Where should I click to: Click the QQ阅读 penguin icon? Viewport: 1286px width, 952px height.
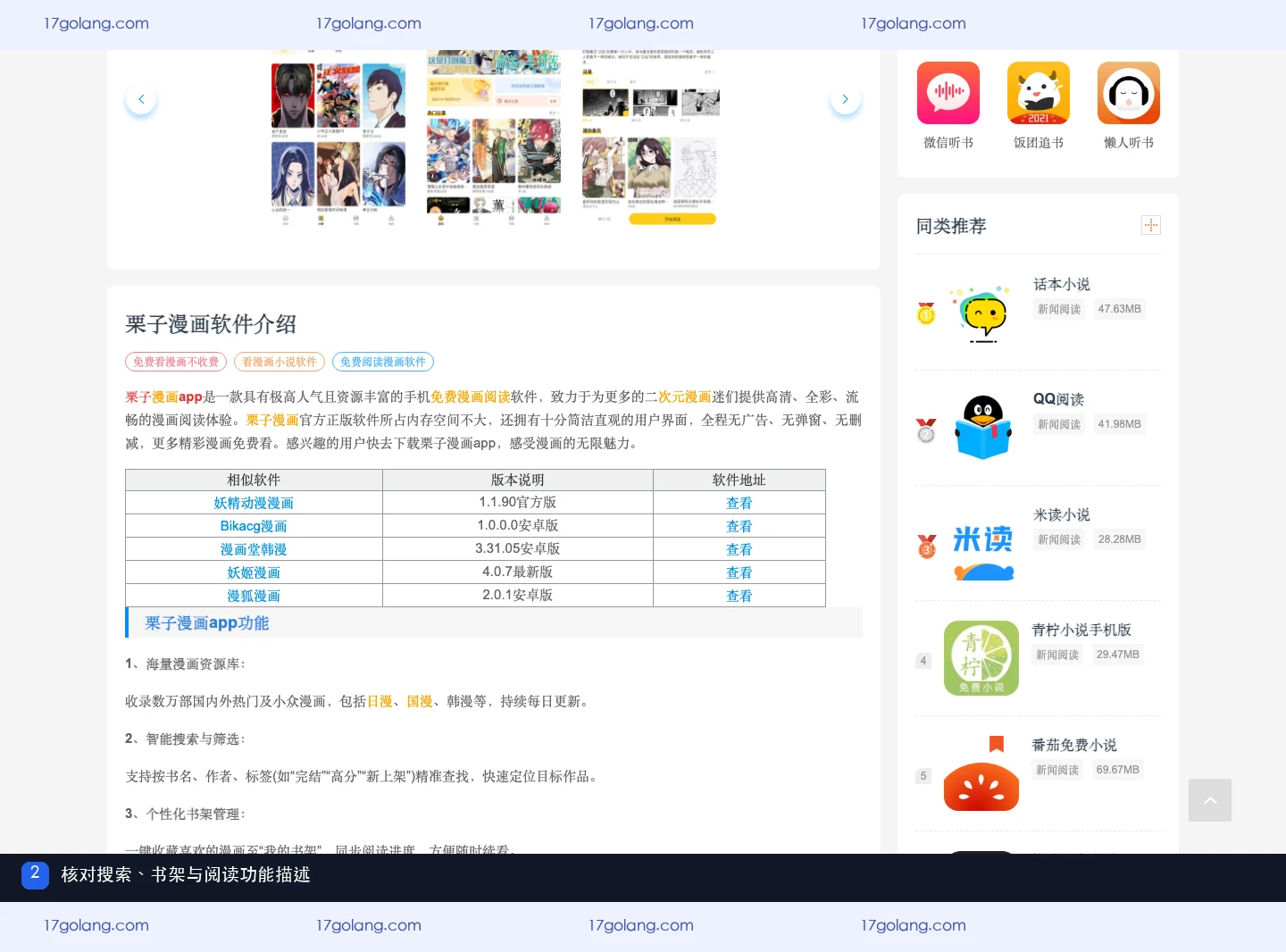point(982,429)
